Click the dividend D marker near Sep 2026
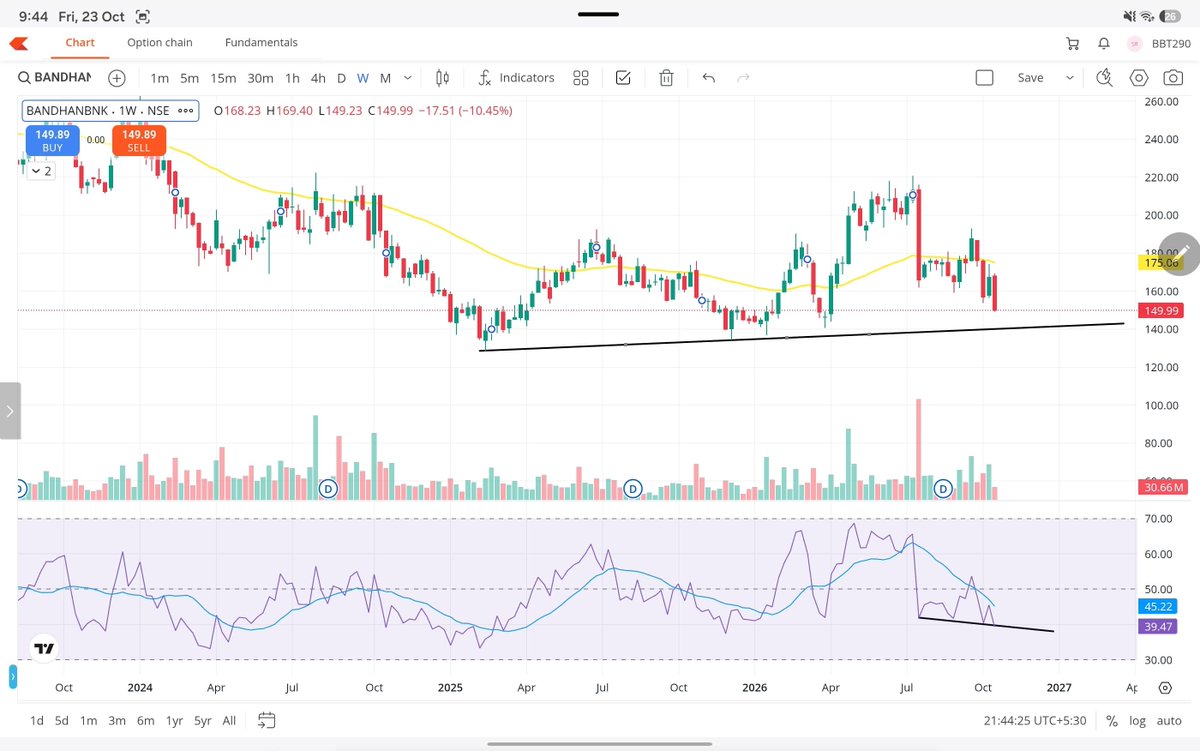The height and width of the screenshot is (751, 1200). 942,488
